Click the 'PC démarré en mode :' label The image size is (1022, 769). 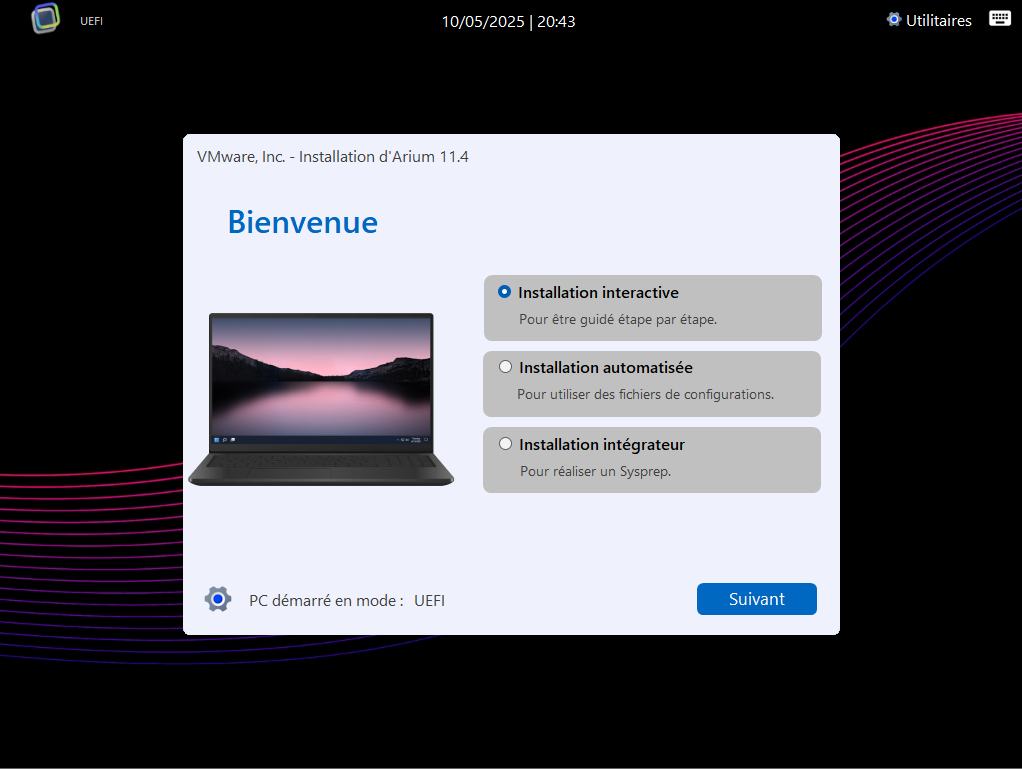coord(326,600)
